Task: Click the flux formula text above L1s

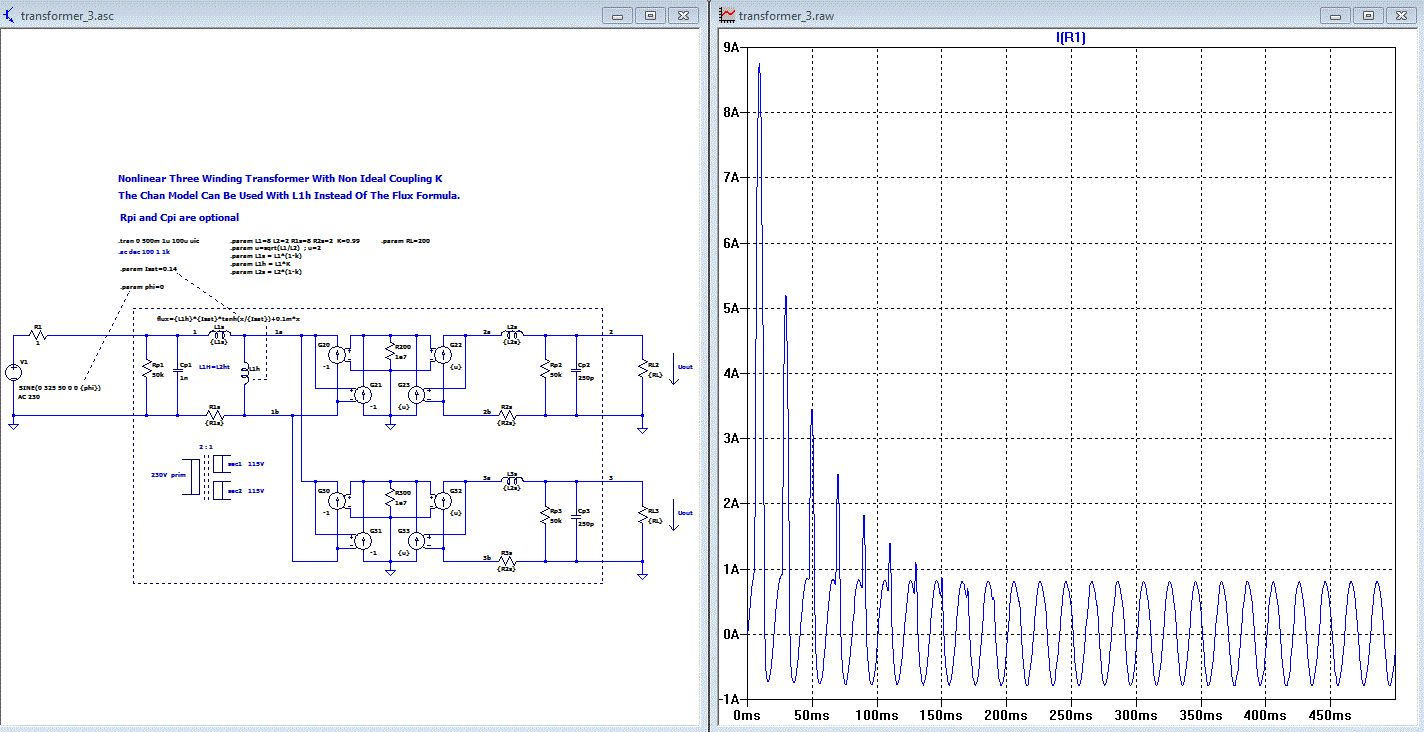Action: point(229,318)
